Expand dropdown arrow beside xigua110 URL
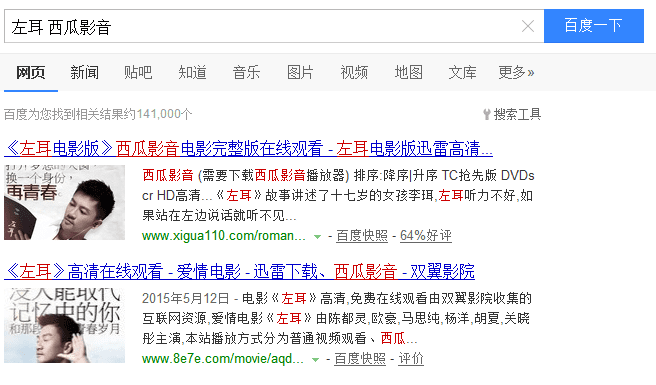Screen dimensions: 656x385 [x=318, y=237]
